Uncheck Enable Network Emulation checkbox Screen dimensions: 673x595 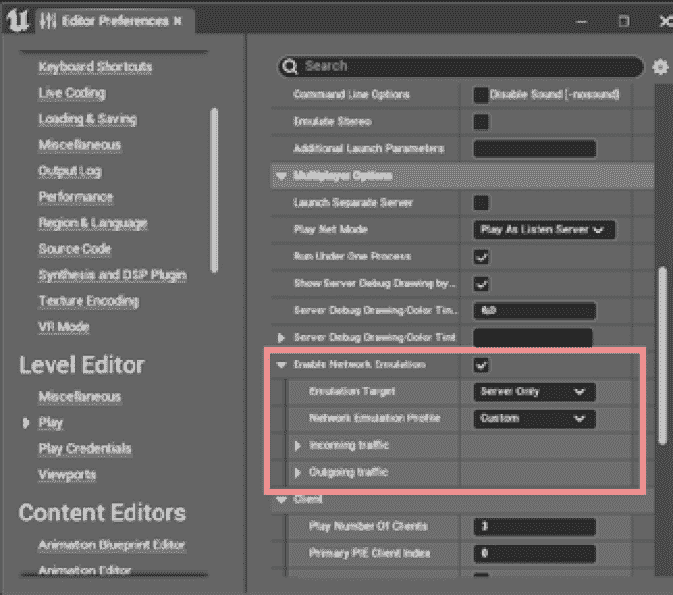481,365
